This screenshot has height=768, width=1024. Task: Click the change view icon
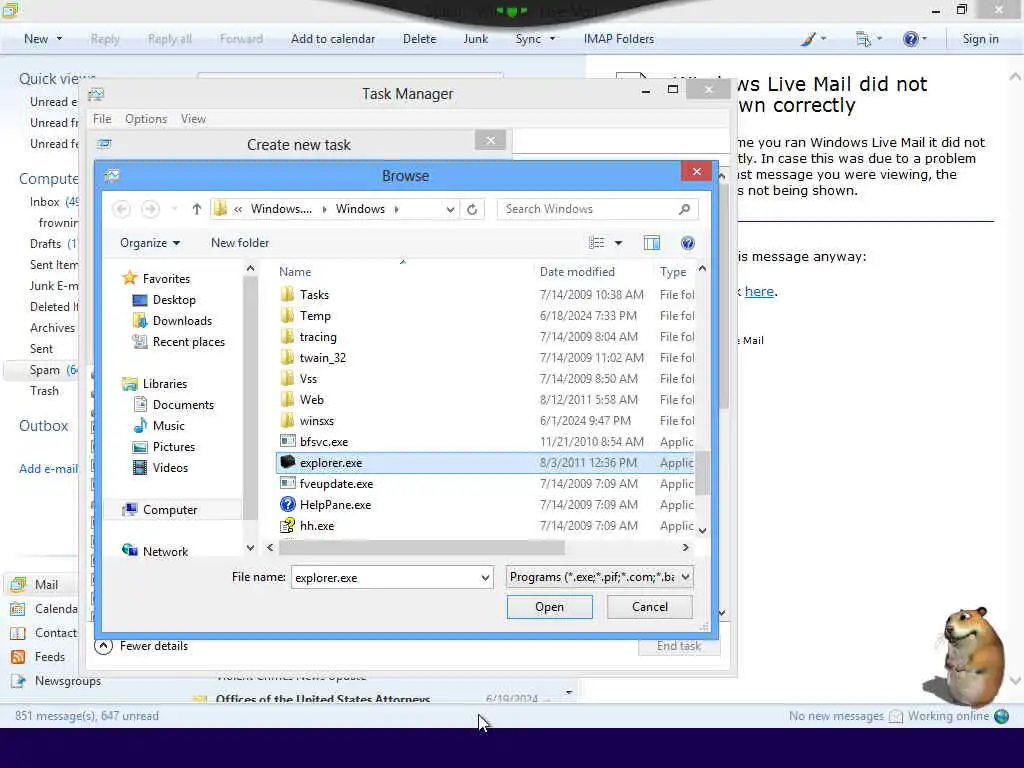(596, 243)
